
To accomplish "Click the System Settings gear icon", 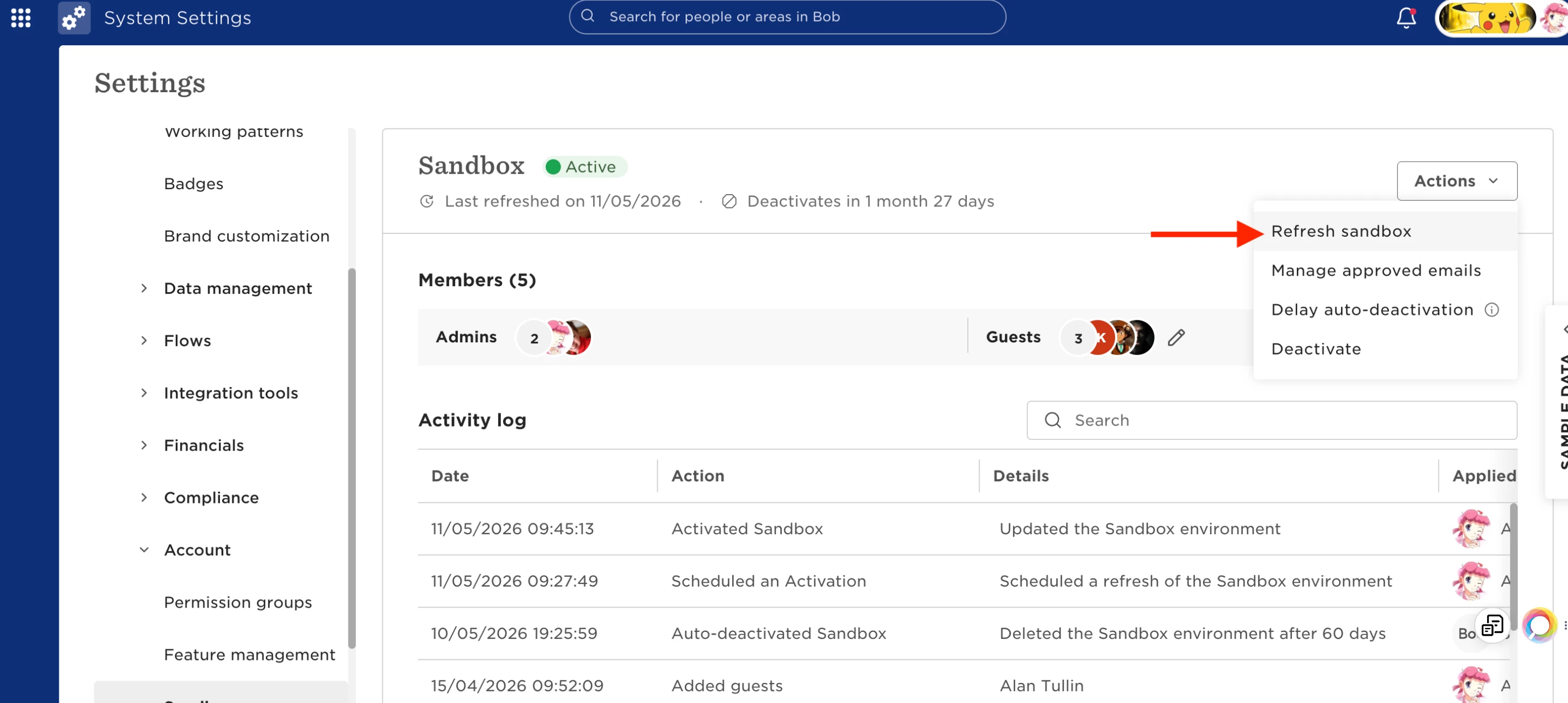I will [74, 18].
